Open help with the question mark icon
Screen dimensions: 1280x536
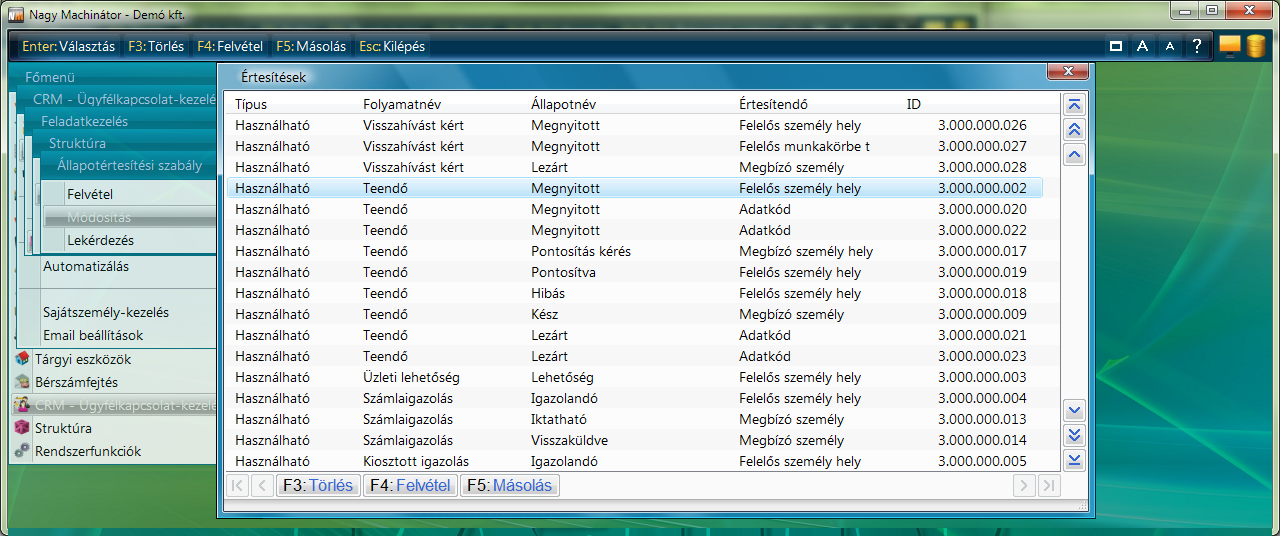pos(1196,46)
